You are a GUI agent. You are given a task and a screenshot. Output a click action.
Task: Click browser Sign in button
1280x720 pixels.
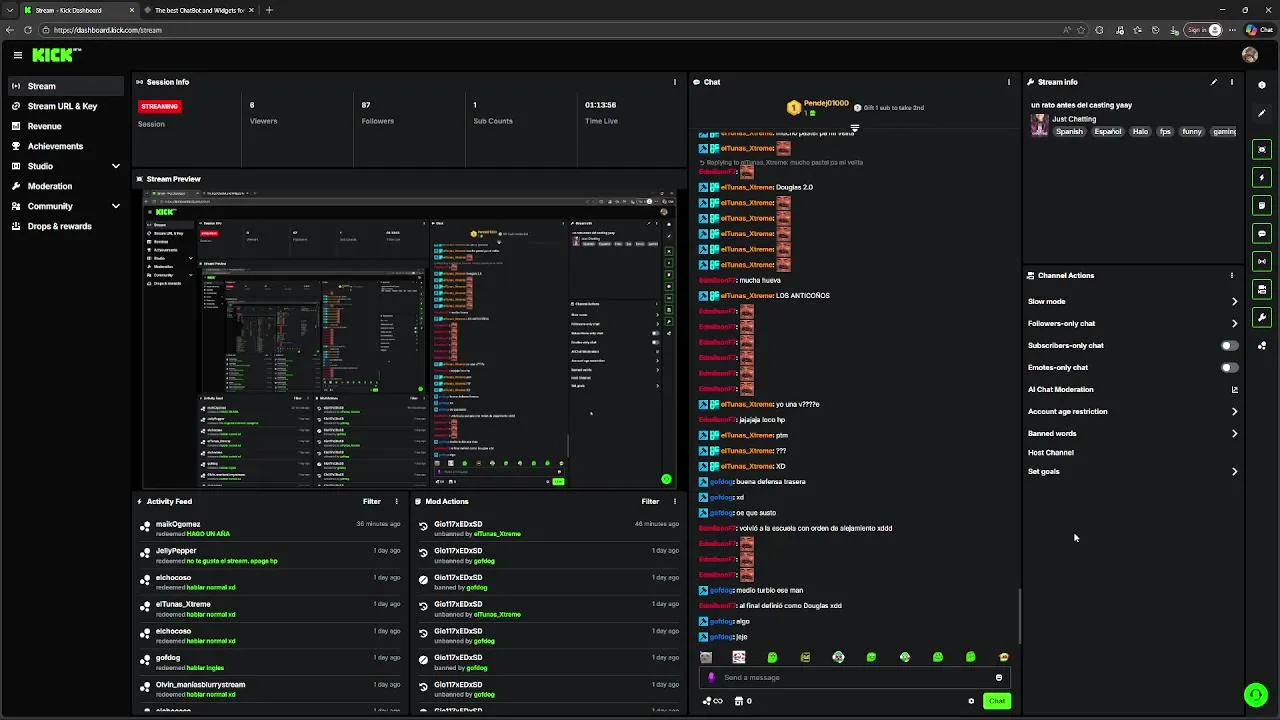1203,30
